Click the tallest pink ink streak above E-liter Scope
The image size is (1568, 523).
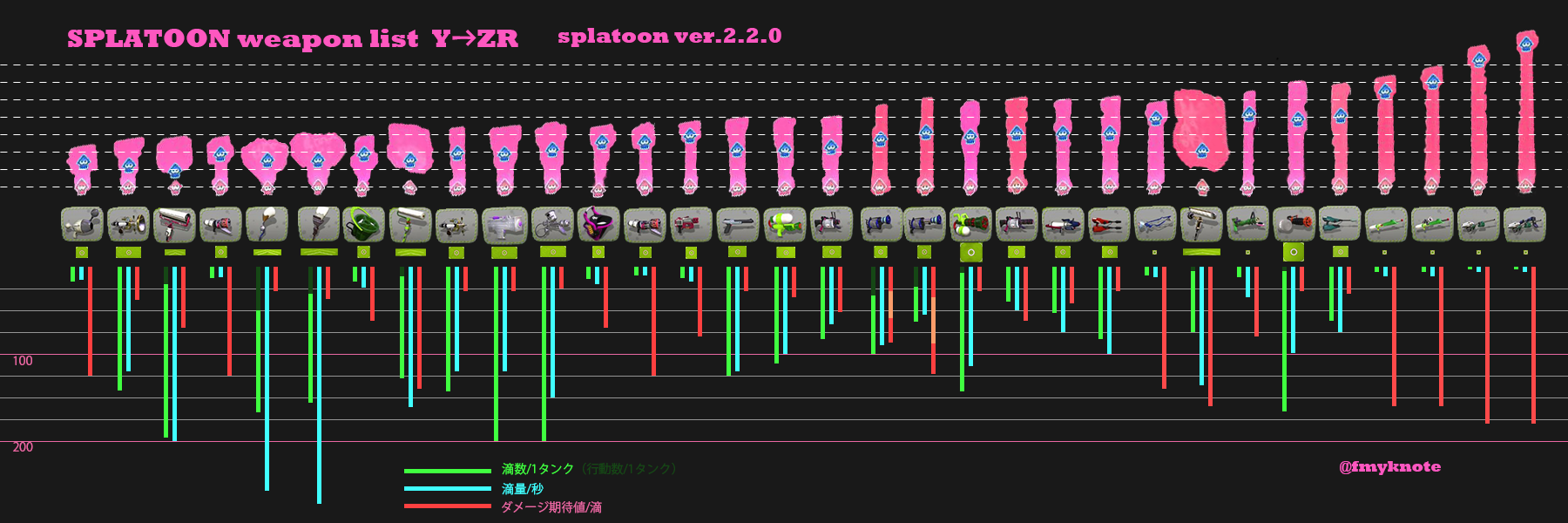click(1525, 112)
